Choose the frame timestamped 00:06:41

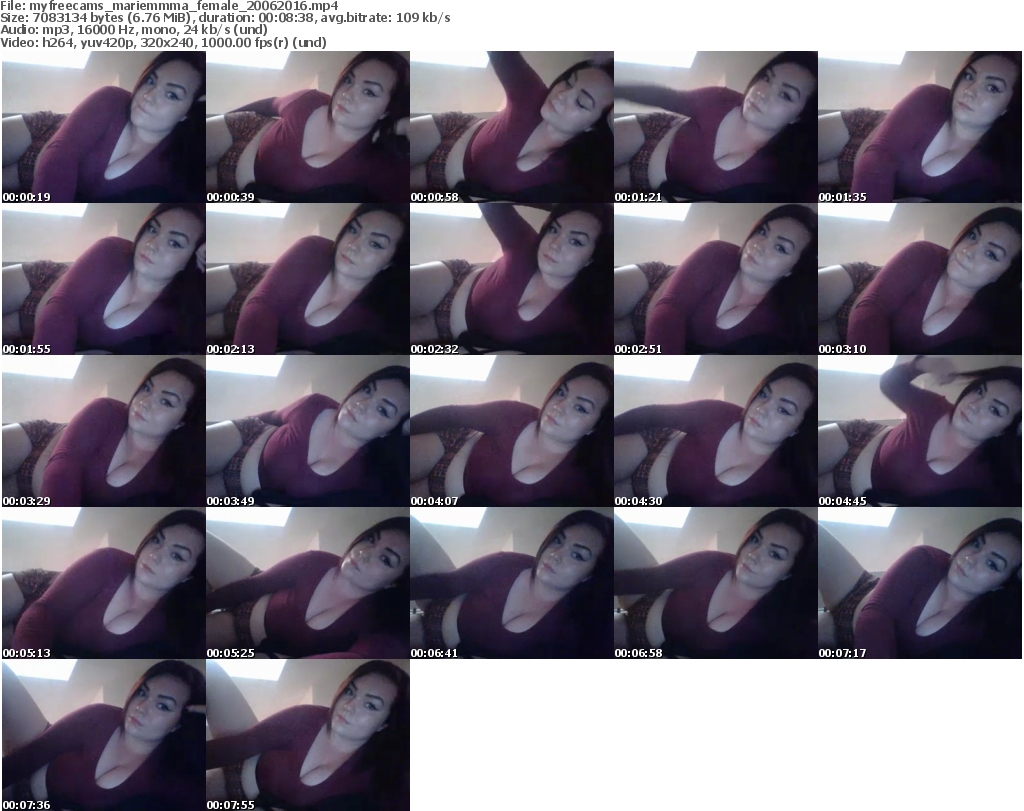pos(512,583)
